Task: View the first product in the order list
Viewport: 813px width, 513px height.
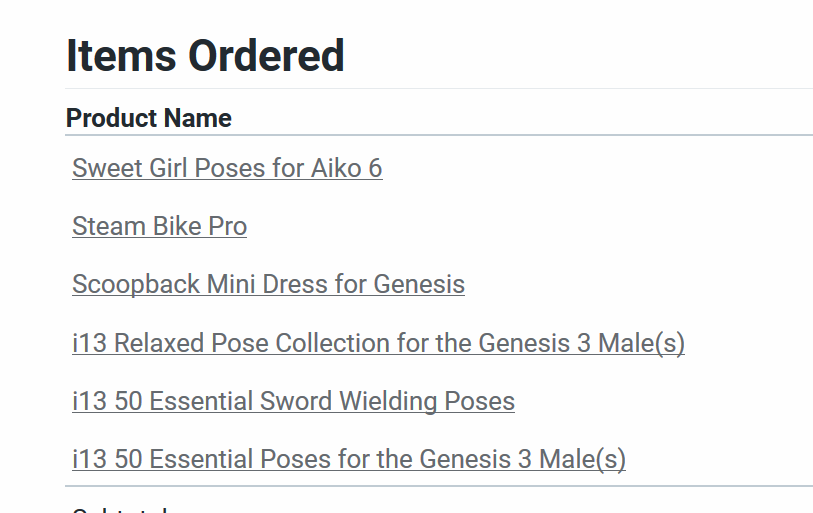Action: (x=227, y=168)
